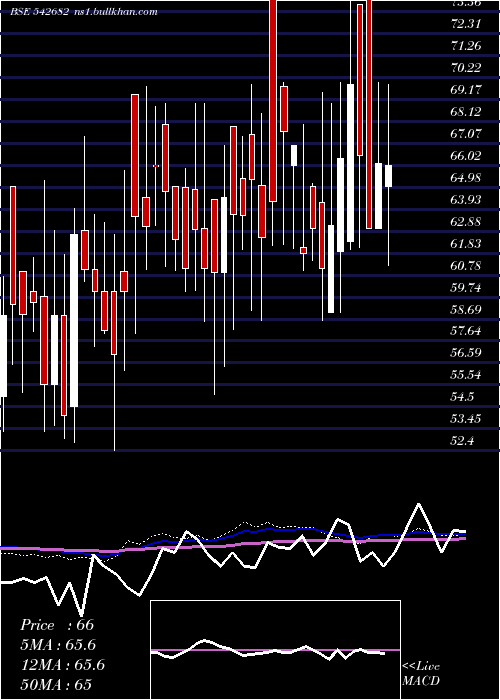
Task: Click the 54.5 price axis label
Action: 463,397
